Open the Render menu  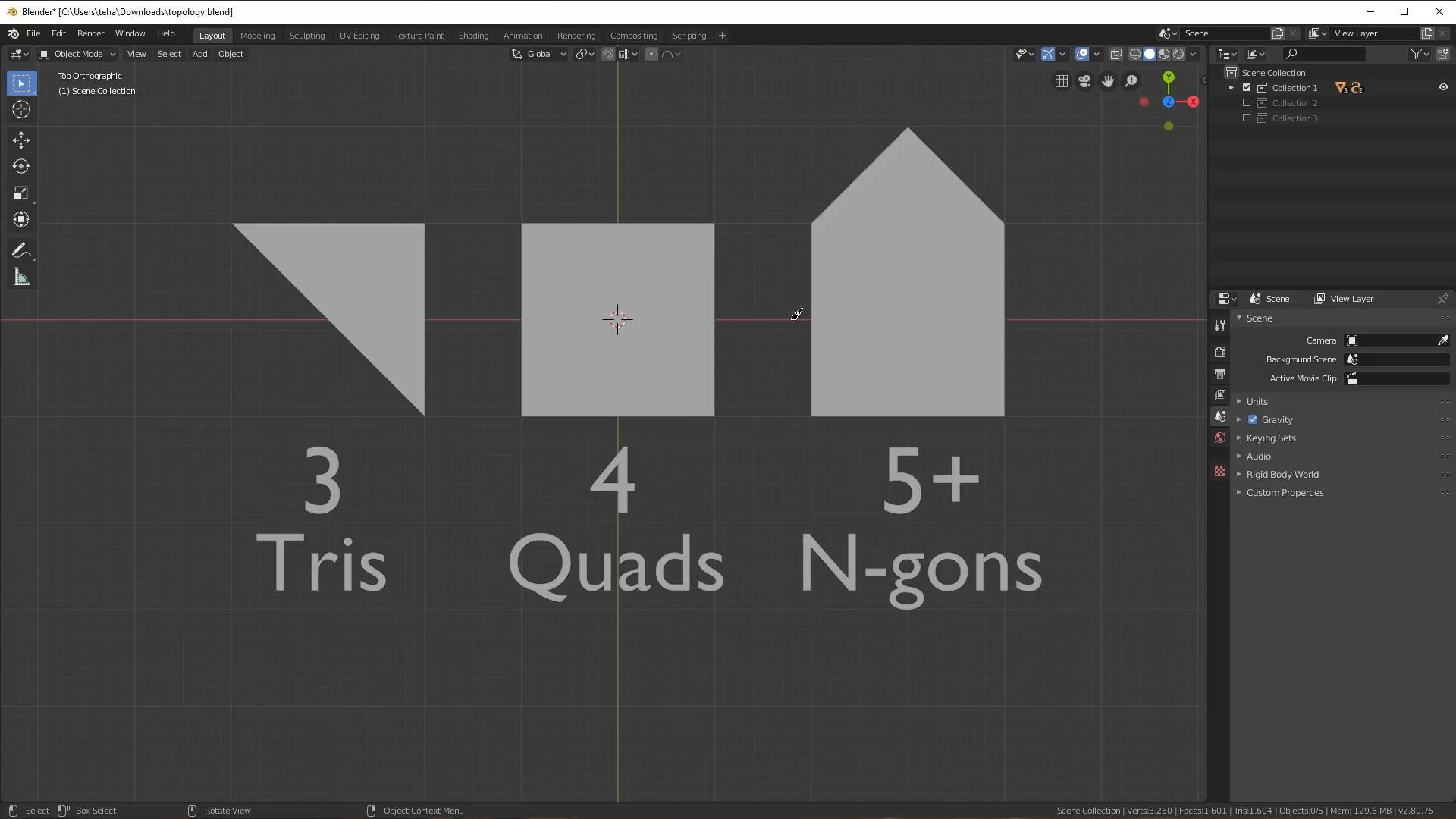tap(90, 33)
